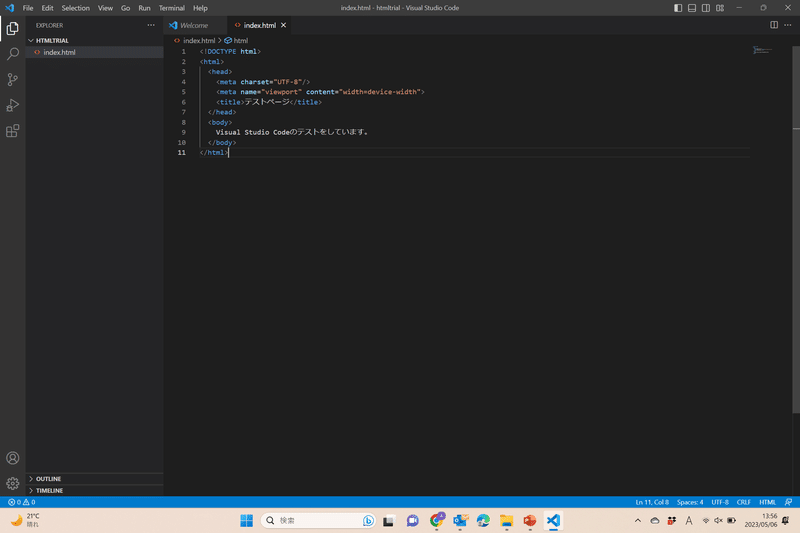Image resolution: width=800 pixels, height=533 pixels.
Task: Click index.html in the breadcrumb
Action: point(199,40)
